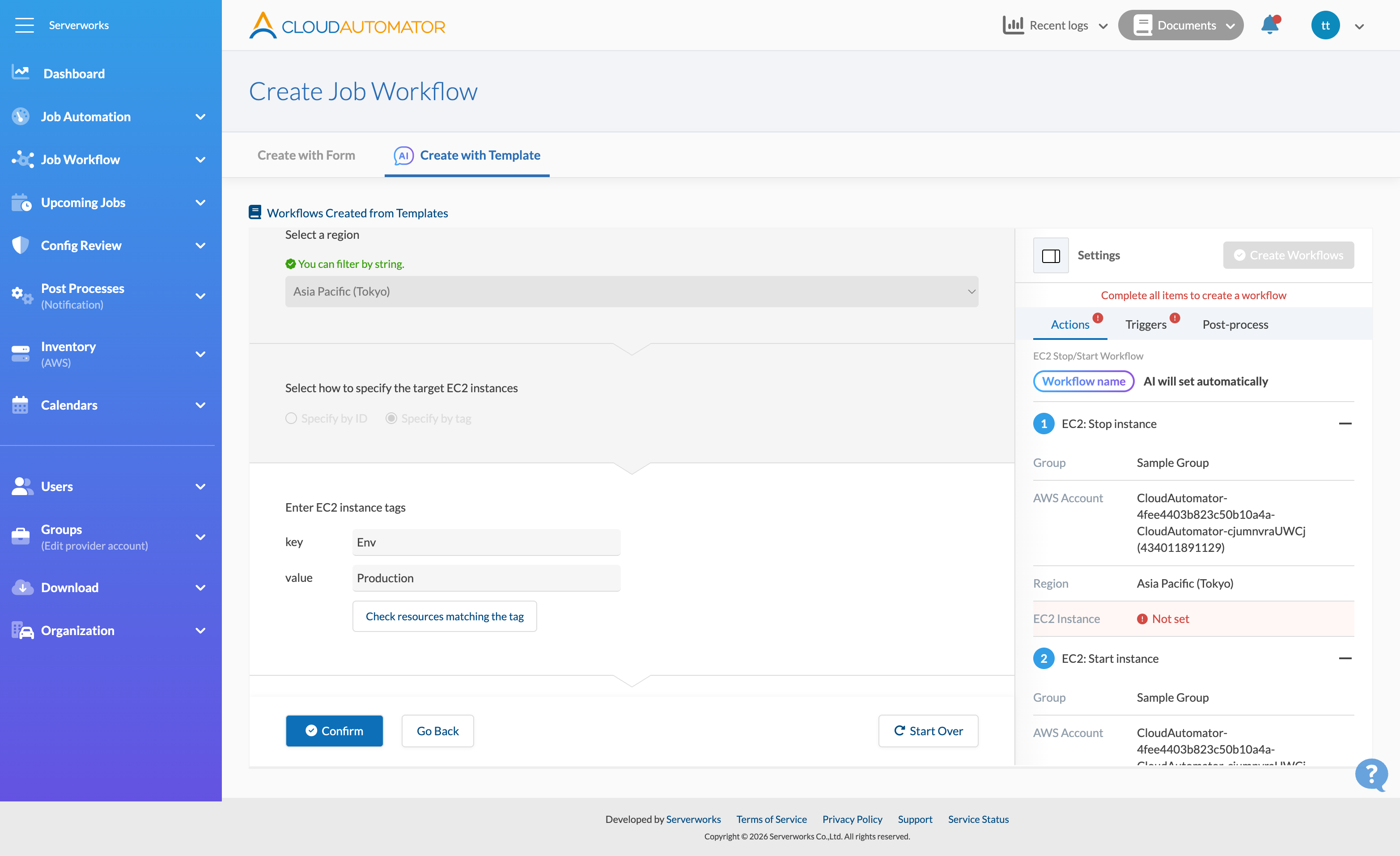
Task: Click the CloudAutomator logo
Action: pyautogui.click(x=347, y=25)
